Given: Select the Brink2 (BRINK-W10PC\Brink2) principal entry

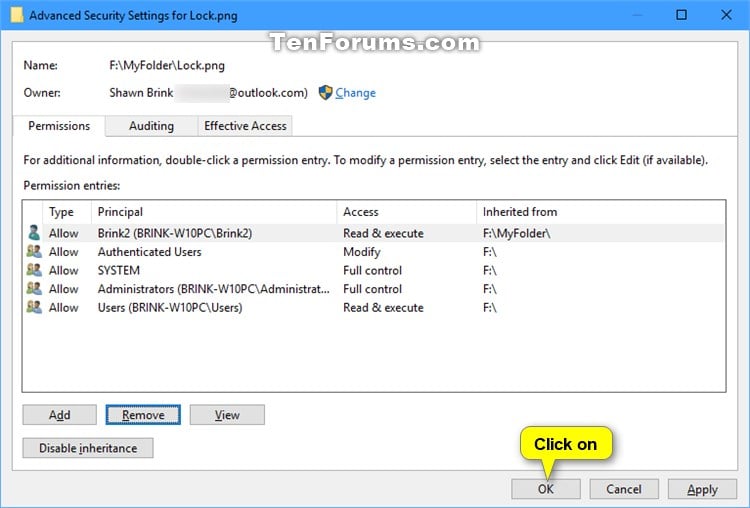Looking at the screenshot, I should (x=175, y=233).
